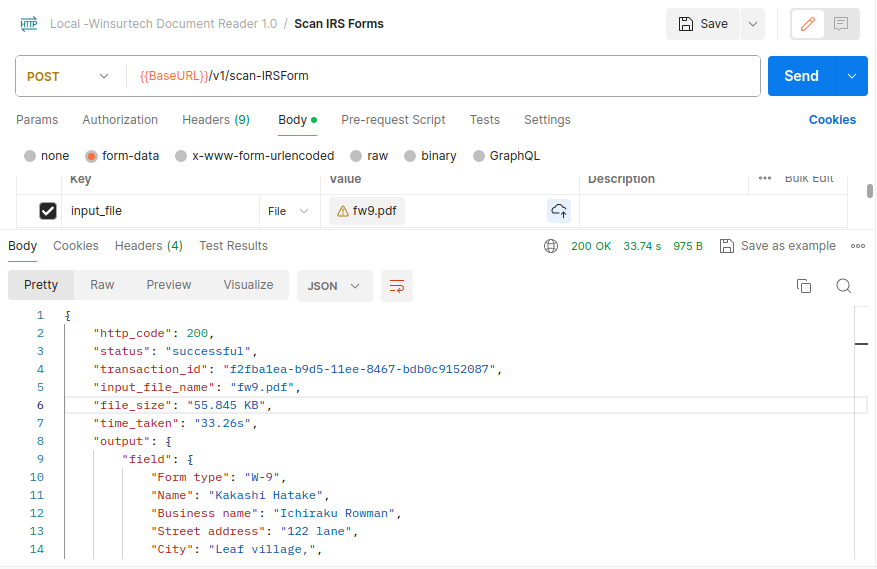The width and height of the screenshot is (877, 569).
Task: Open the response Body tab
Action: coord(22,246)
